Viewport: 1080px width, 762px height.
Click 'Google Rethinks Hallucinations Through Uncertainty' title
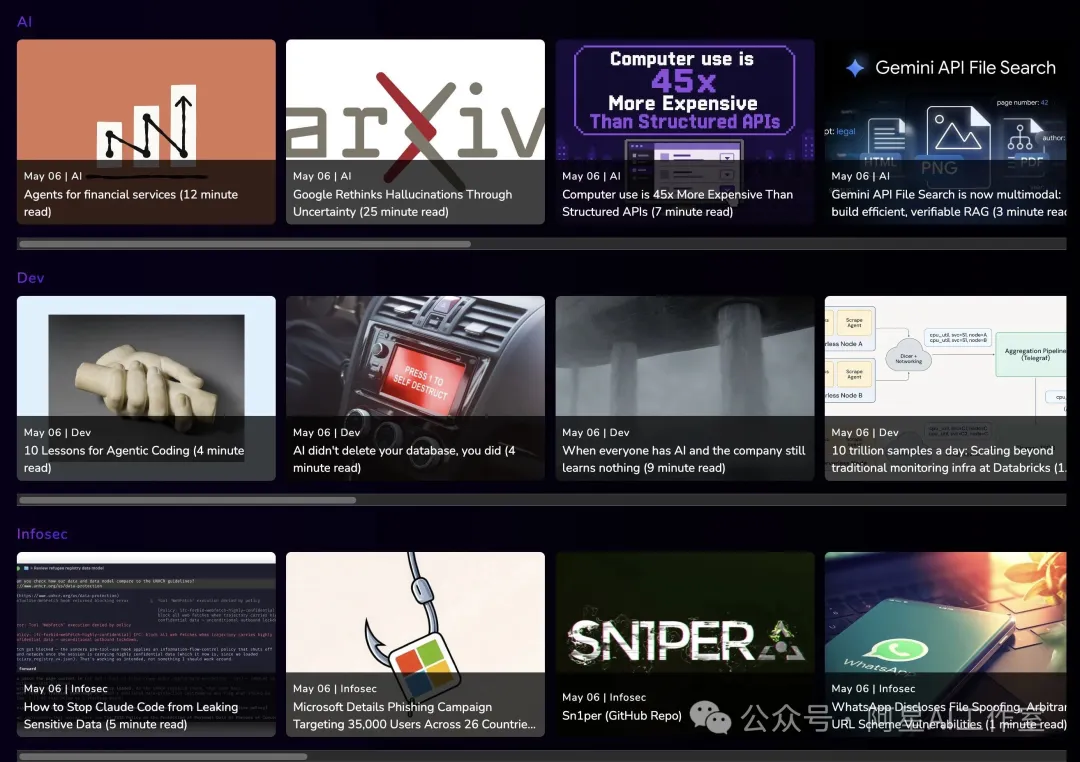[402, 203]
